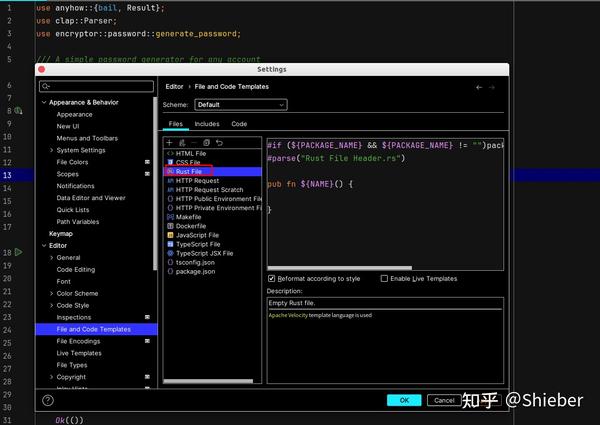Click the Apache Velocity link
The image size is (600, 425).
pyautogui.click(x=288, y=315)
